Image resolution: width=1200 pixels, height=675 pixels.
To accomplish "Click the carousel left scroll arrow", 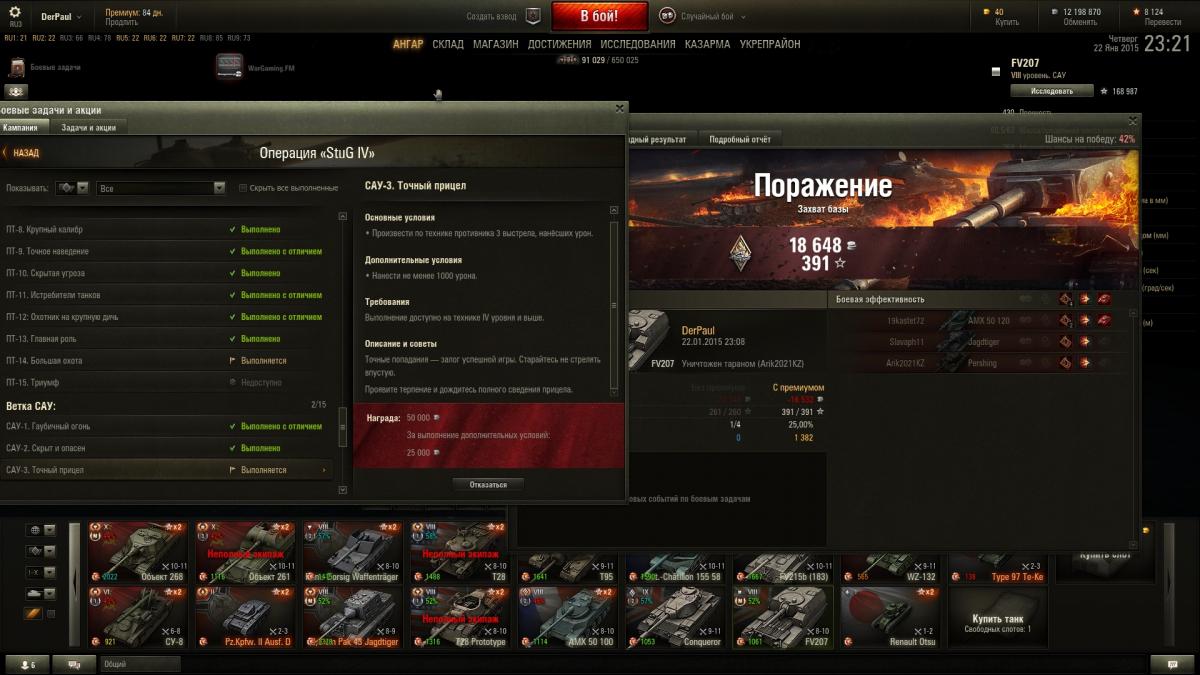I will pyautogui.click(x=75, y=585).
